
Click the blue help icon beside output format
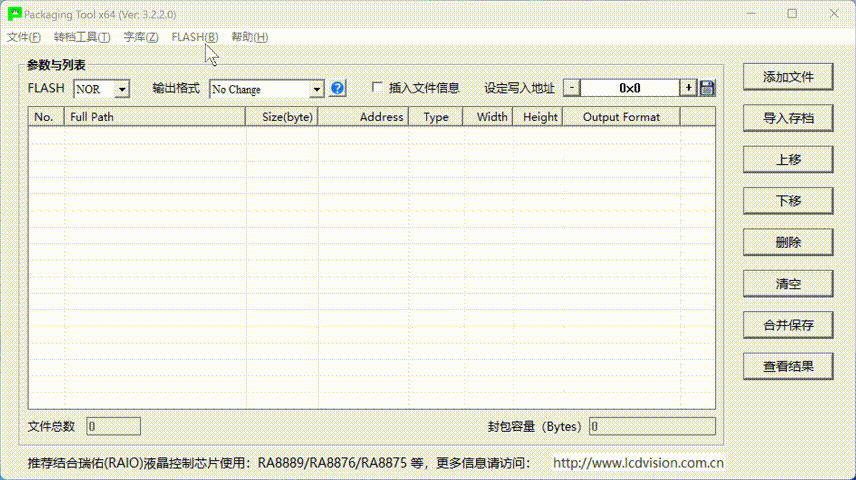coord(338,88)
